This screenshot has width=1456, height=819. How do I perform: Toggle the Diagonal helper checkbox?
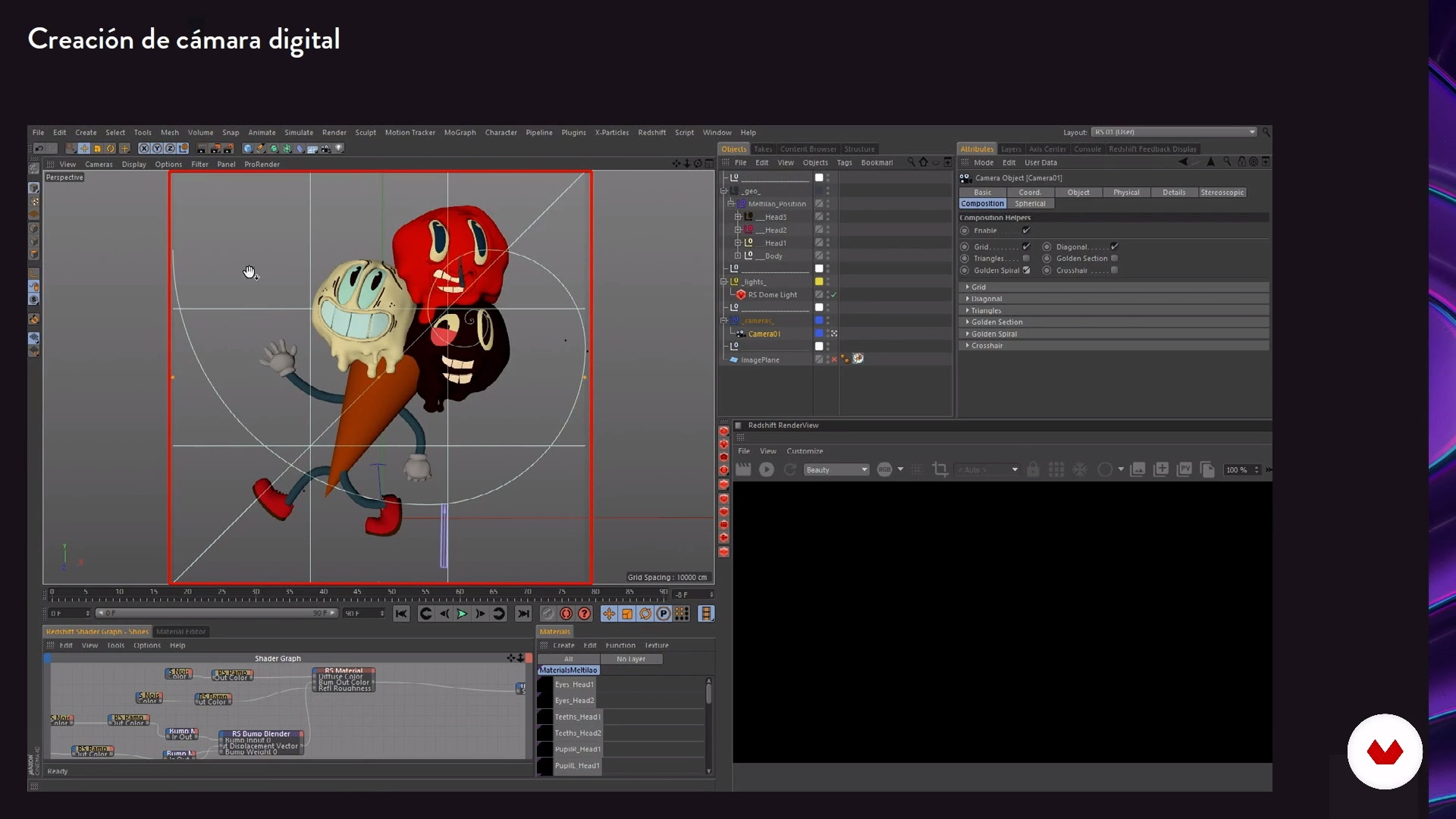(1114, 246)
